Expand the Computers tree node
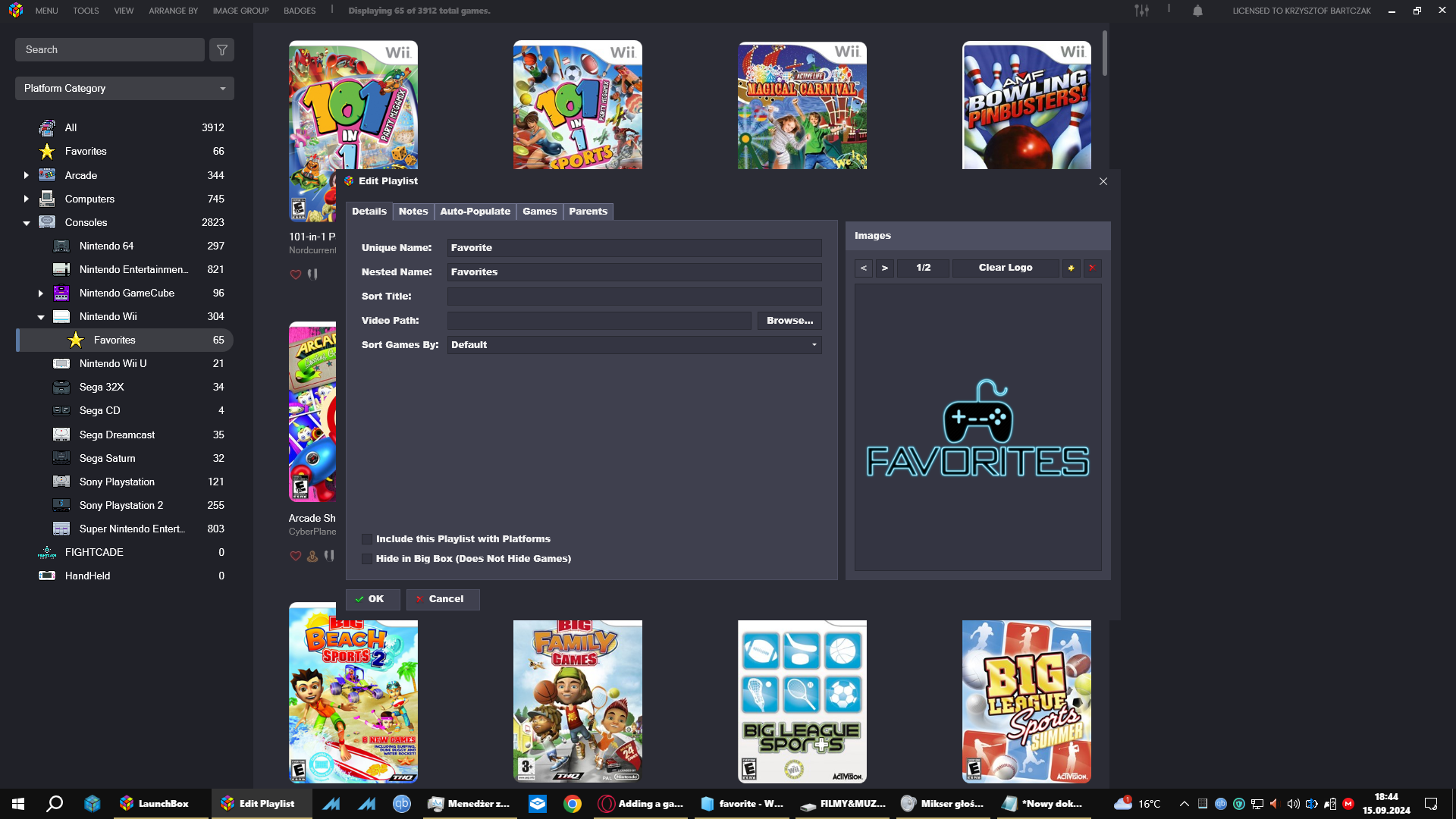This screenshot has width=1456, height=819. (26, 199)
